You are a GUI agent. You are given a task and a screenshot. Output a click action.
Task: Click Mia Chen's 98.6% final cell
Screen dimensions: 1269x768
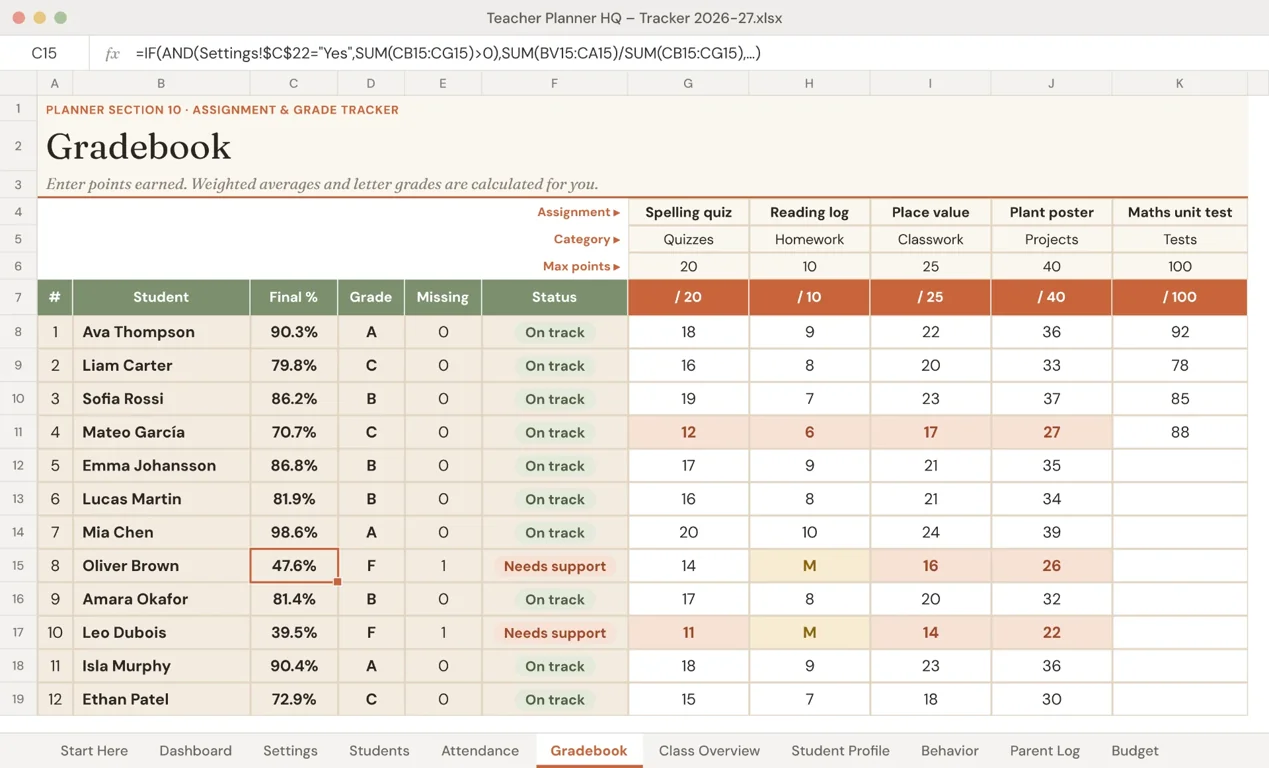point(294,532)
